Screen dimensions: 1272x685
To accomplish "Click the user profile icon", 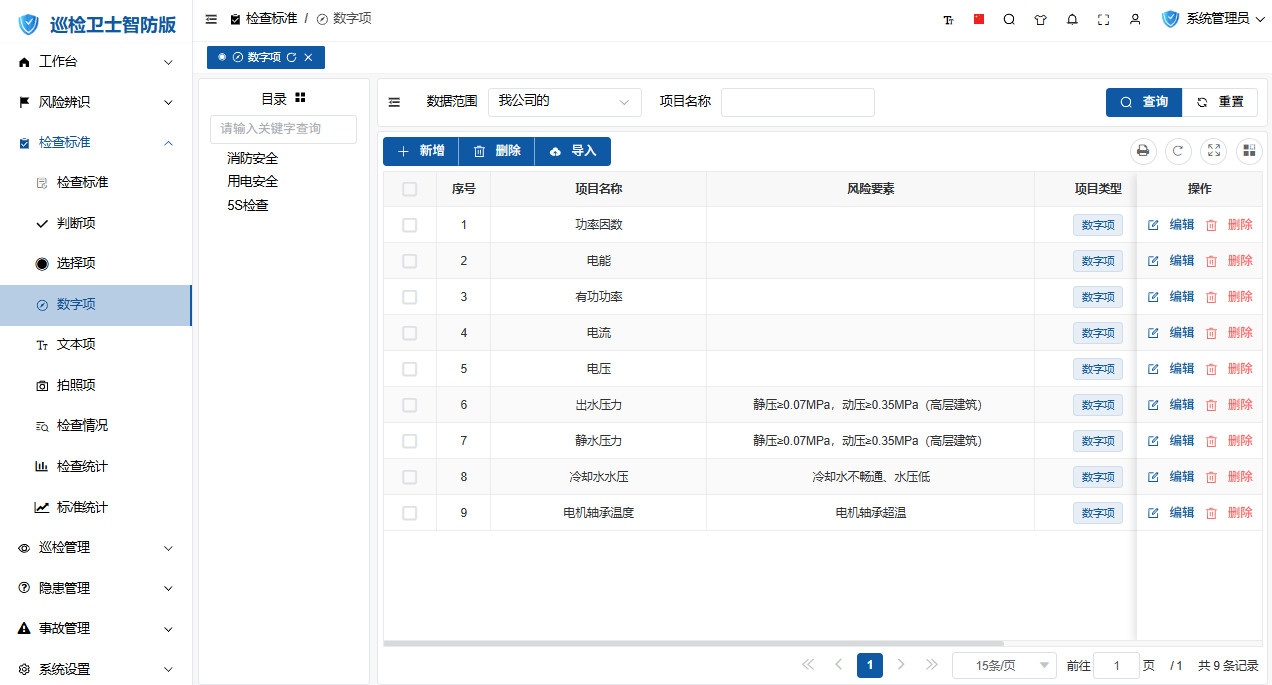I will pos(1134,19).
